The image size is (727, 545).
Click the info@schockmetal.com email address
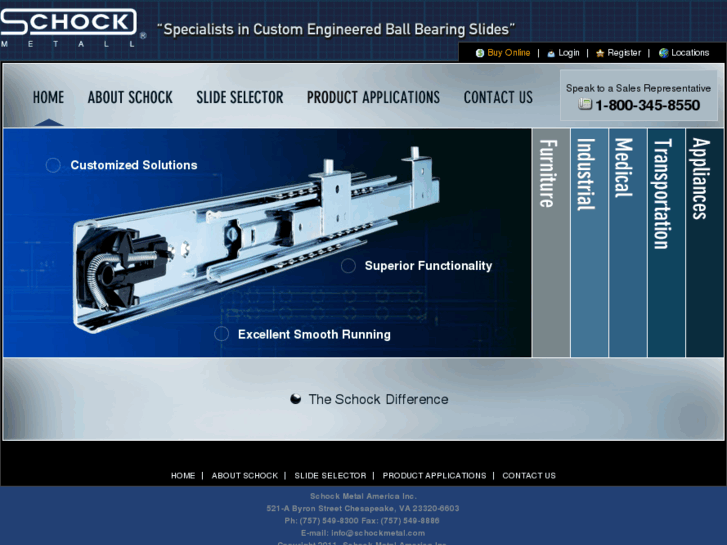378,533
